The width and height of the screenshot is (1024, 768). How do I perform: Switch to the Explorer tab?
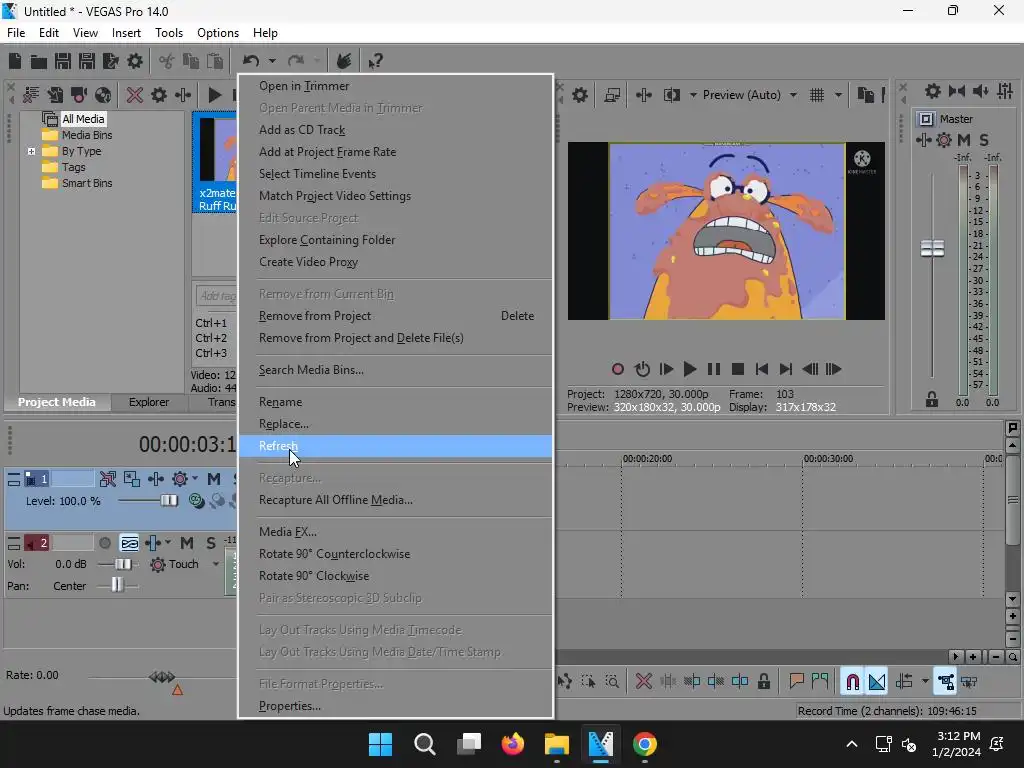(149, 402)
